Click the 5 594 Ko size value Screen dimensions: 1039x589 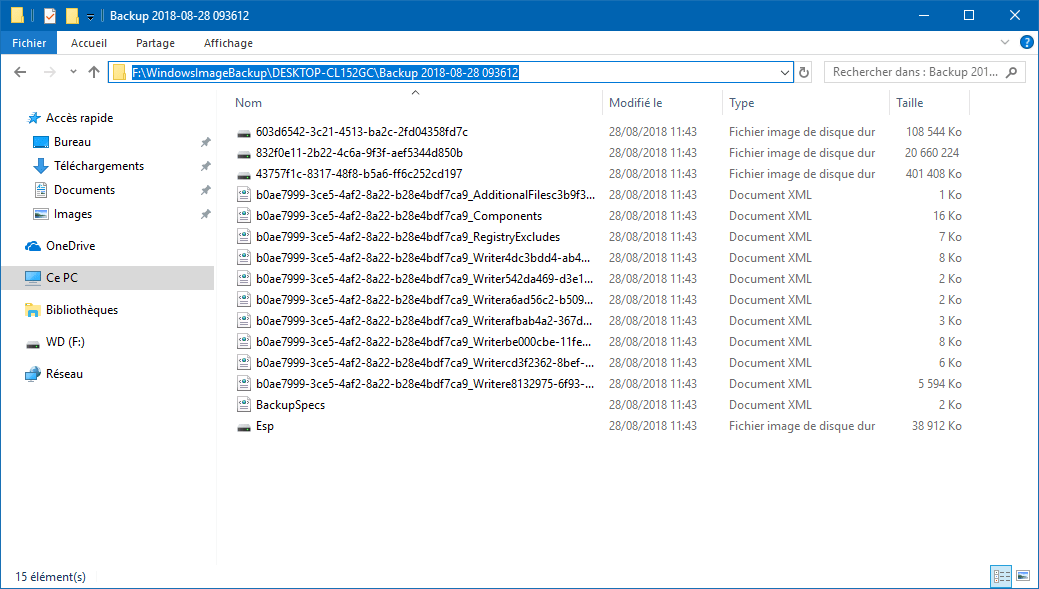click(x=940, y=384)
